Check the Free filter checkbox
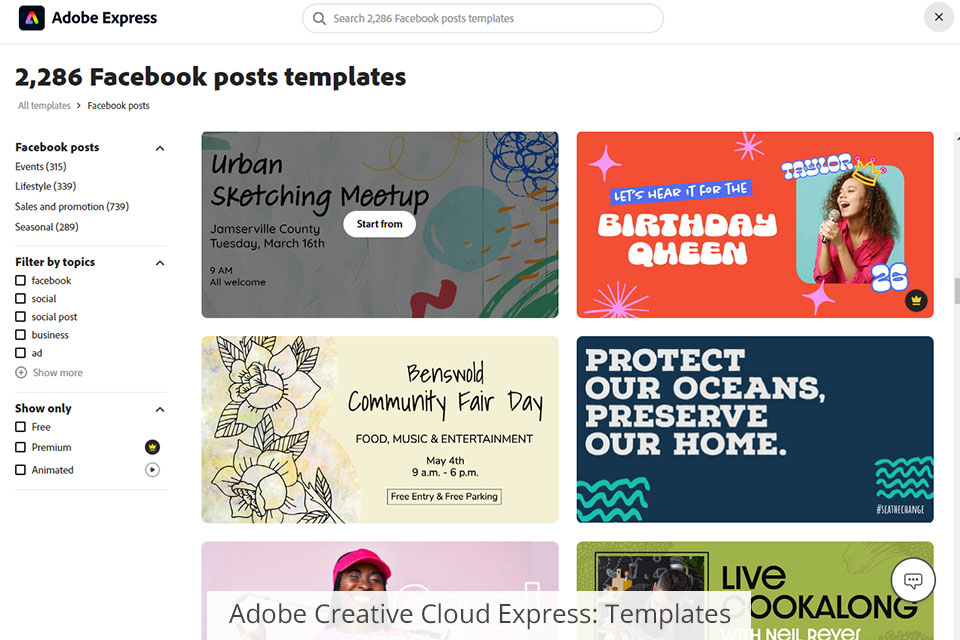The width and height of the screenshot is (960, 640). (21, 427)
